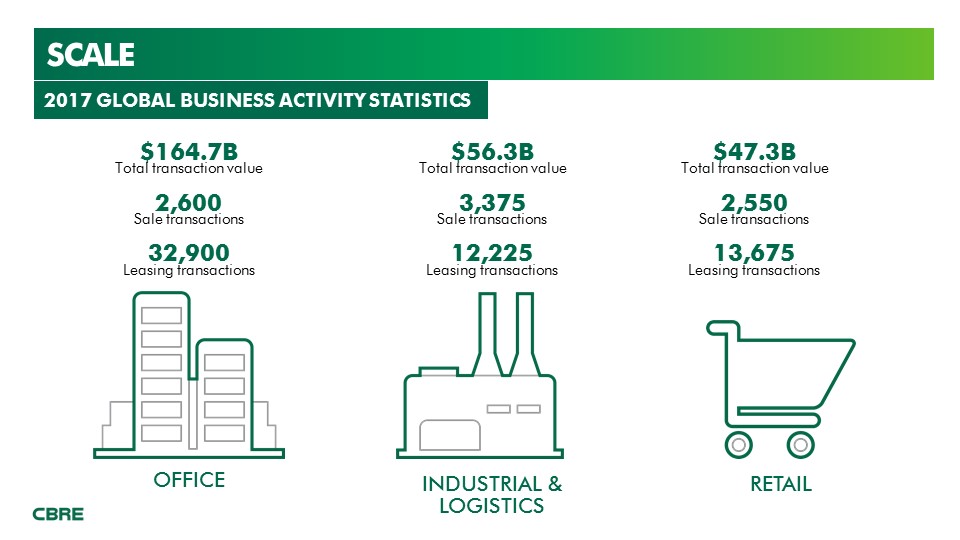Image resolution: width=960 pixels, height=540 pixels.
Task: Click the OFFICE label
Action: (x=189, y=480)
